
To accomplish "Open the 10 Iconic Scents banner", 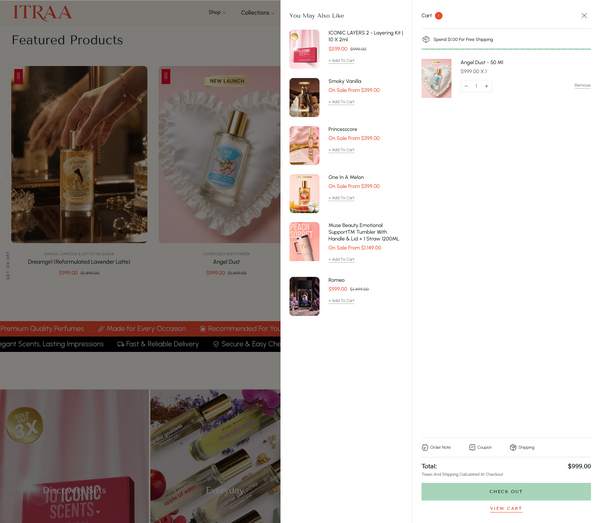I will [74, 456].
